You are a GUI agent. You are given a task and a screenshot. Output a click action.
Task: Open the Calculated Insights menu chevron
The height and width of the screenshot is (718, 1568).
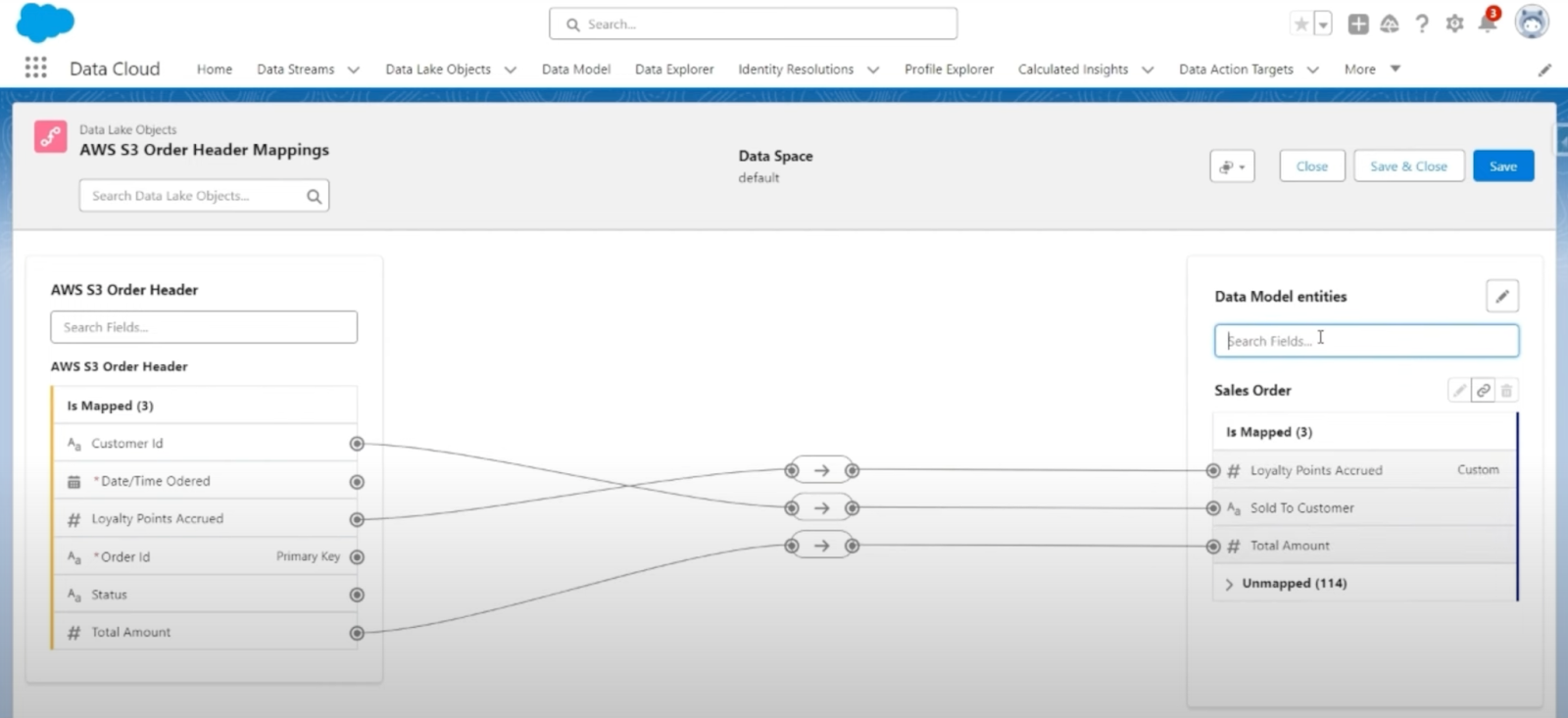pos(1148,70)
